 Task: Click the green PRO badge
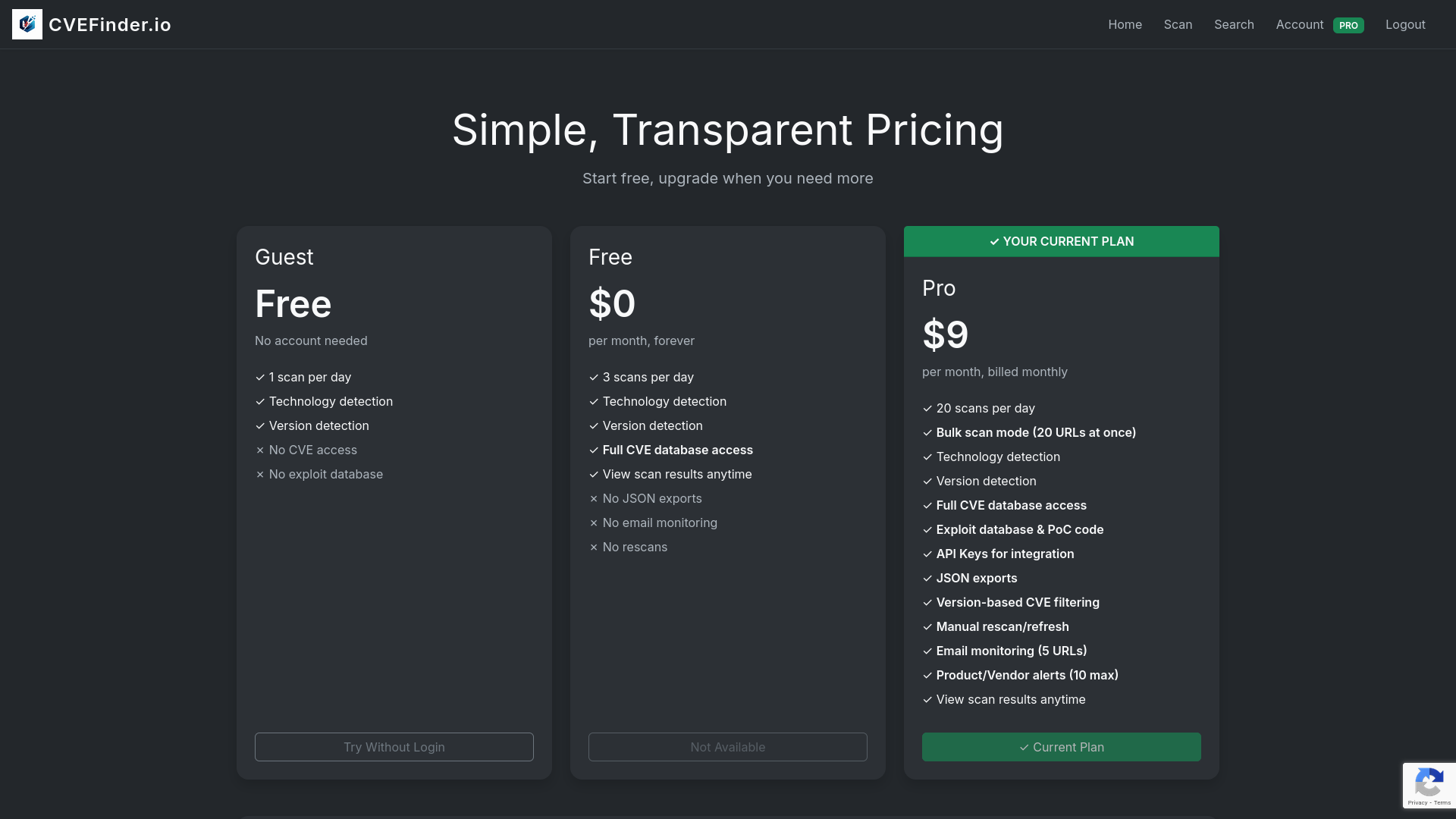tap(1348, 25)
